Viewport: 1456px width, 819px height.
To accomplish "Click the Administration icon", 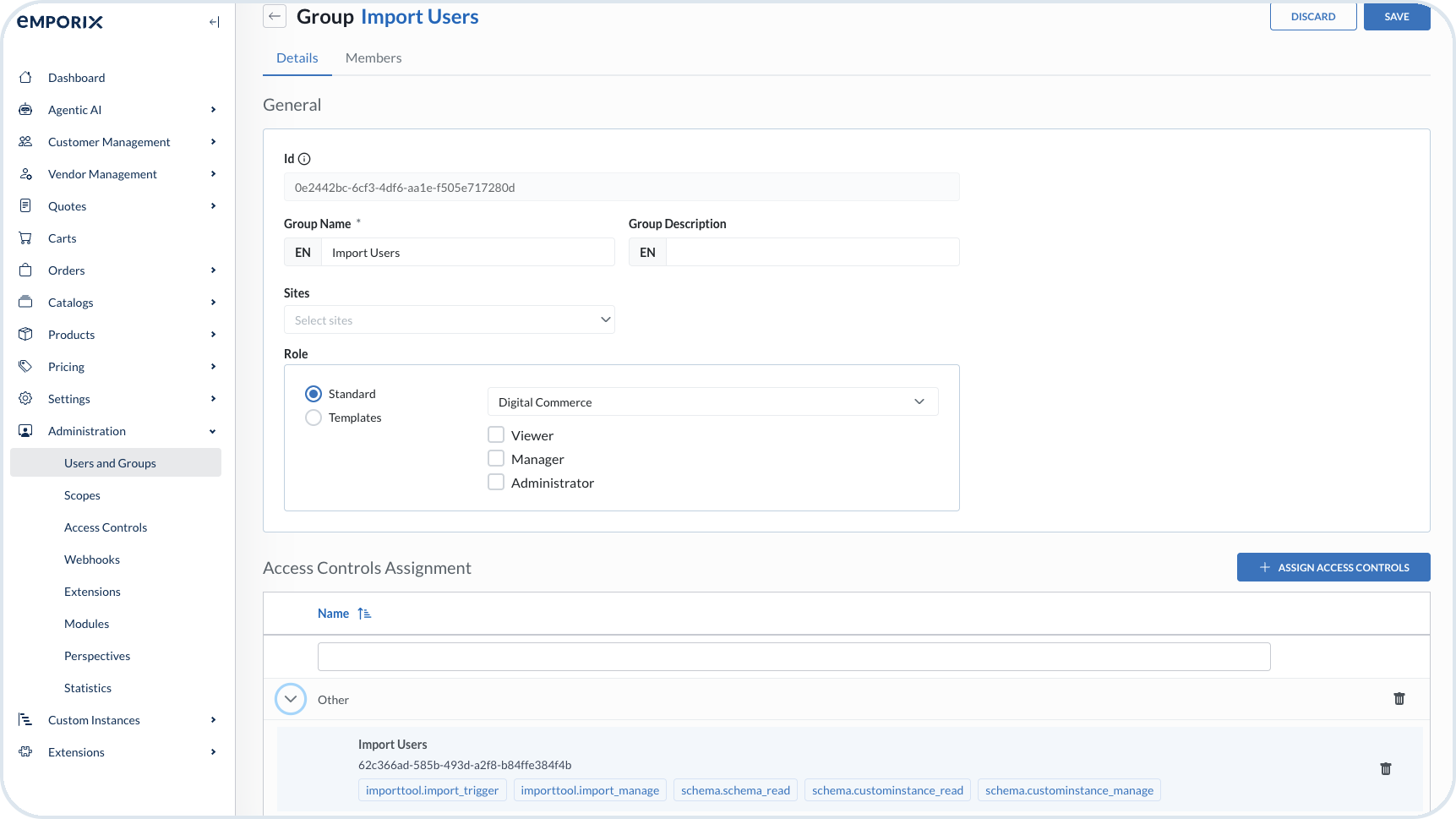I will [x=25, y=430].
